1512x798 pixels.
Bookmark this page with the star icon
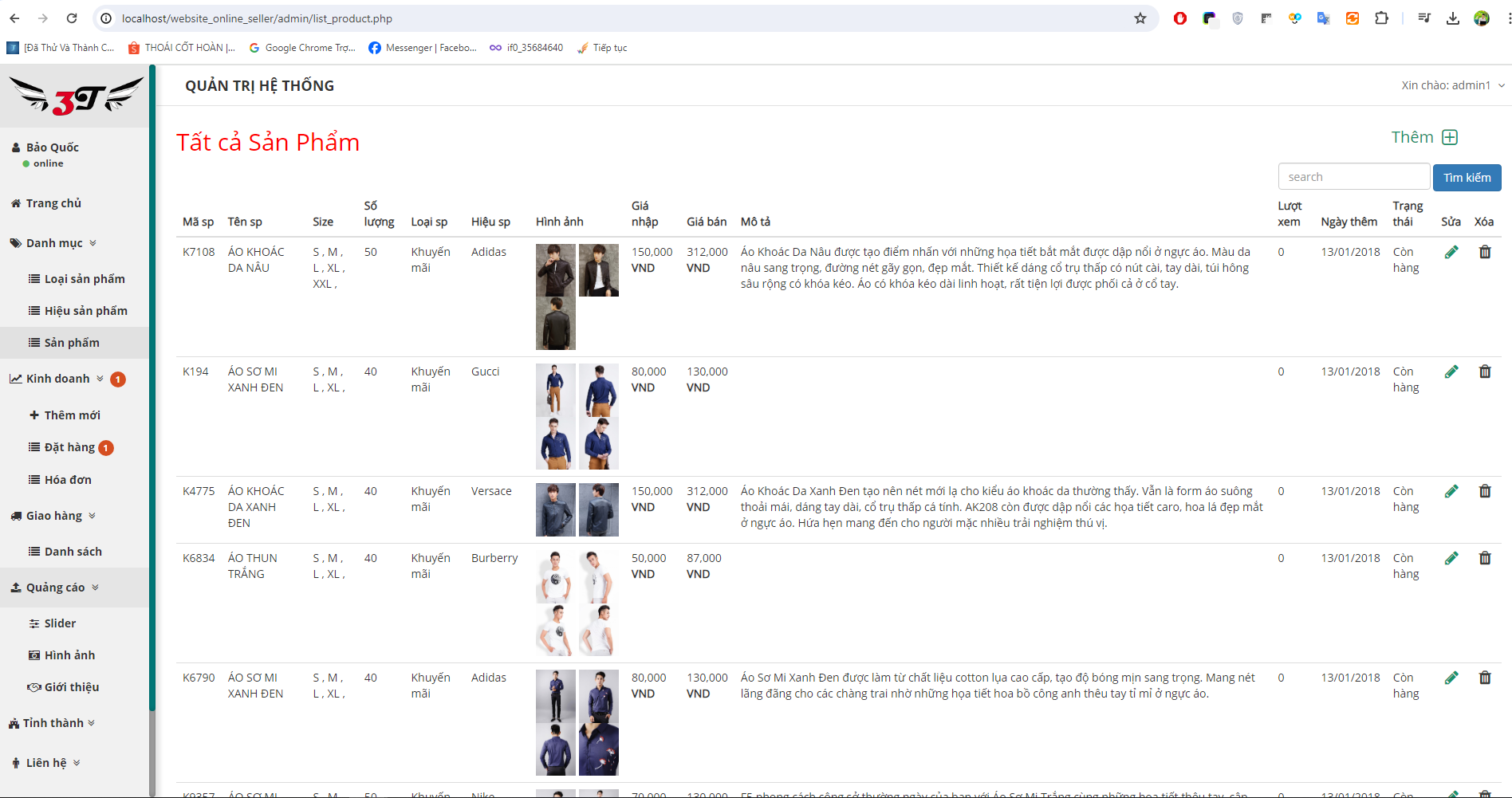pyautogui.click(x=1140, y=18)
